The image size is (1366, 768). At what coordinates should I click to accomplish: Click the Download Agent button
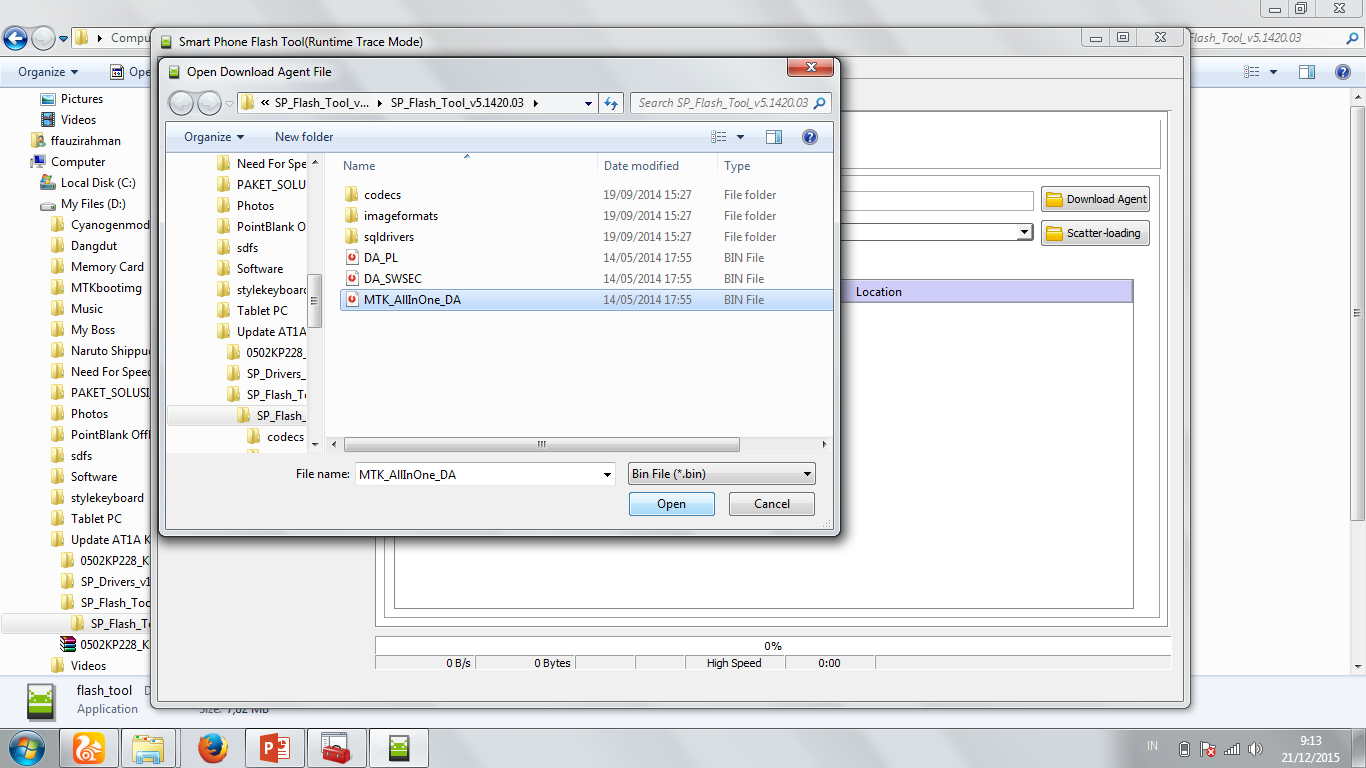pos(1095,199)
